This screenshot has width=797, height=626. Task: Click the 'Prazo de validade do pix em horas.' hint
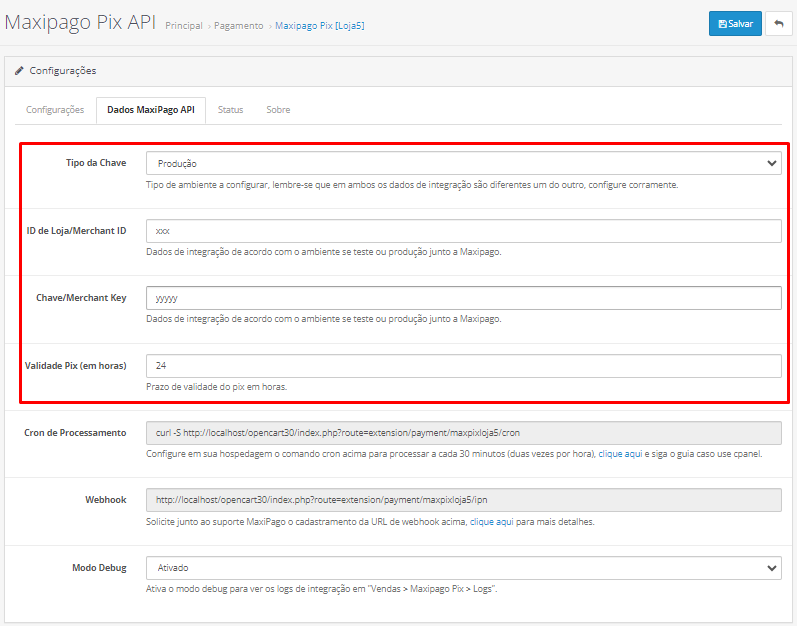[217, 387]
